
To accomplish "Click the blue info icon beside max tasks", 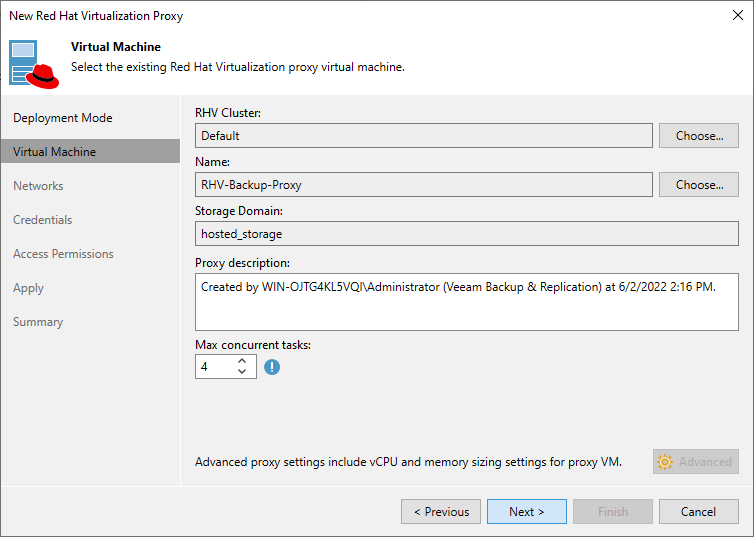I will point(272,367).
